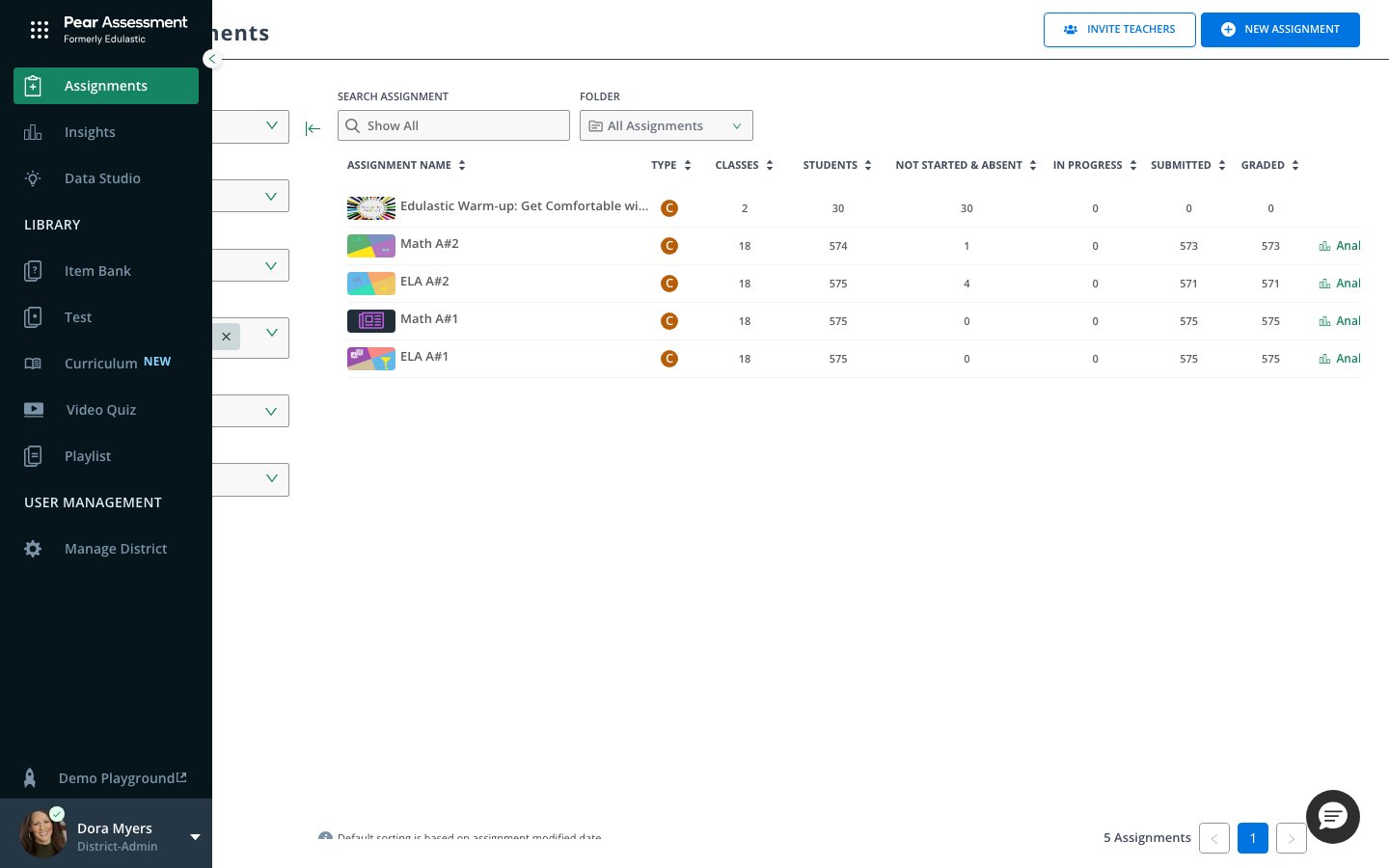Click the Invite Teachers button
Screen dimensions: 1389x868
1120,30
